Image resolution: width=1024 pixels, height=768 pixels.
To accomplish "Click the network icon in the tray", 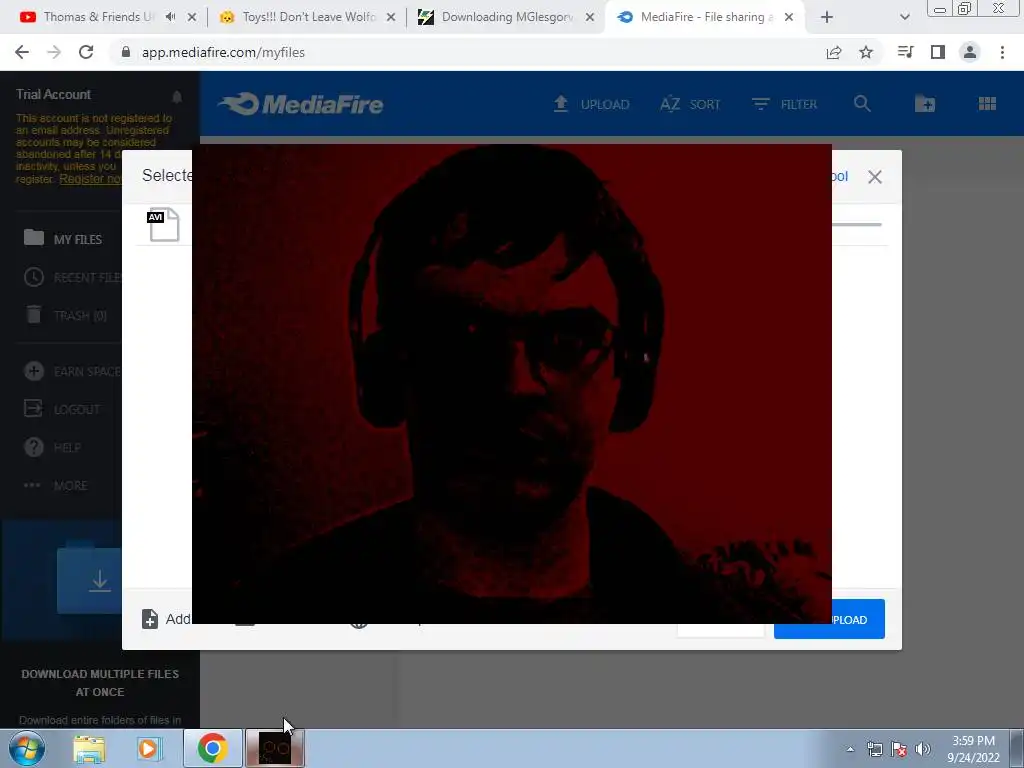I will point(874,749).
